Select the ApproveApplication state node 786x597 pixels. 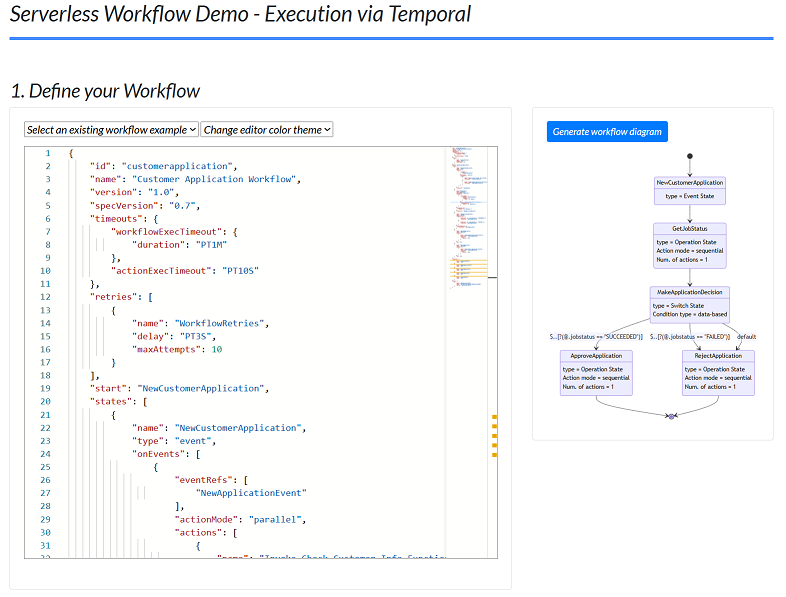(x=596, y=372)
